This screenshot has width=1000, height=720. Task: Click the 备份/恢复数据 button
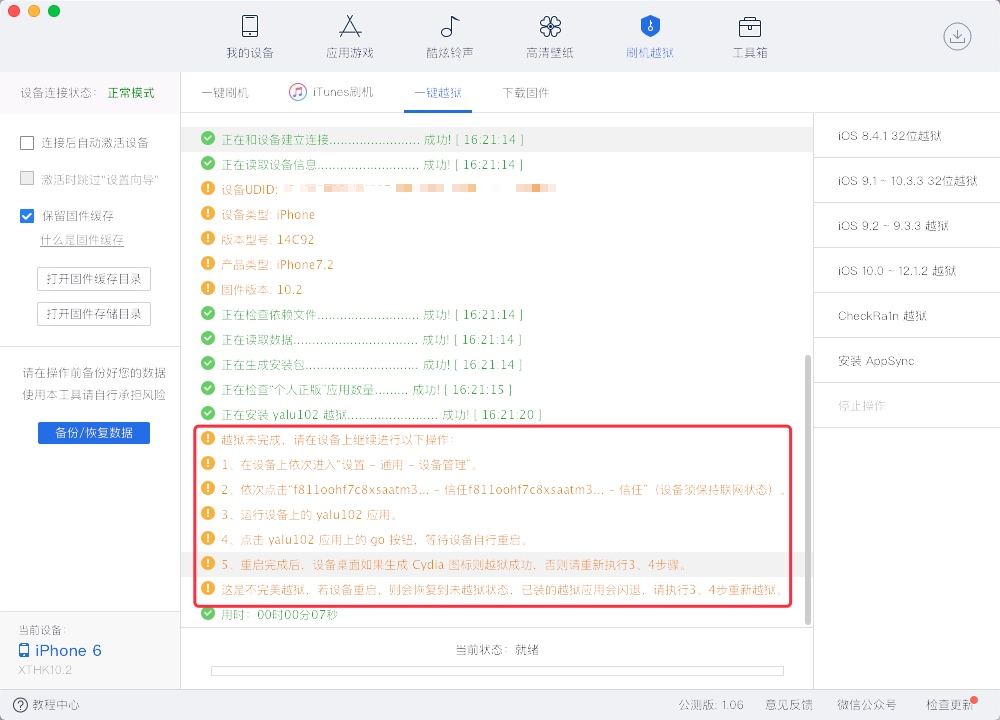pyautogui.click(x=94, y=433)
